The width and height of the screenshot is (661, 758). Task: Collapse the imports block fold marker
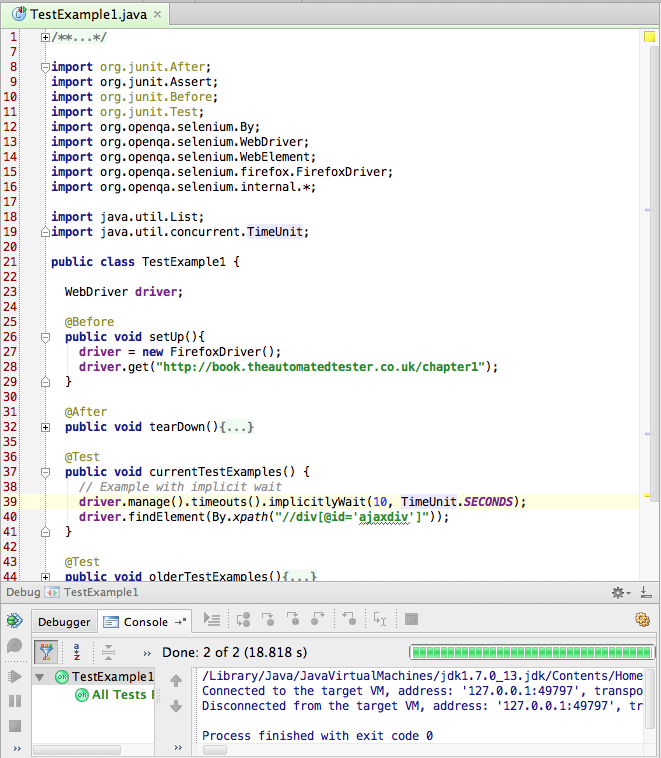(x=45, y=67)
